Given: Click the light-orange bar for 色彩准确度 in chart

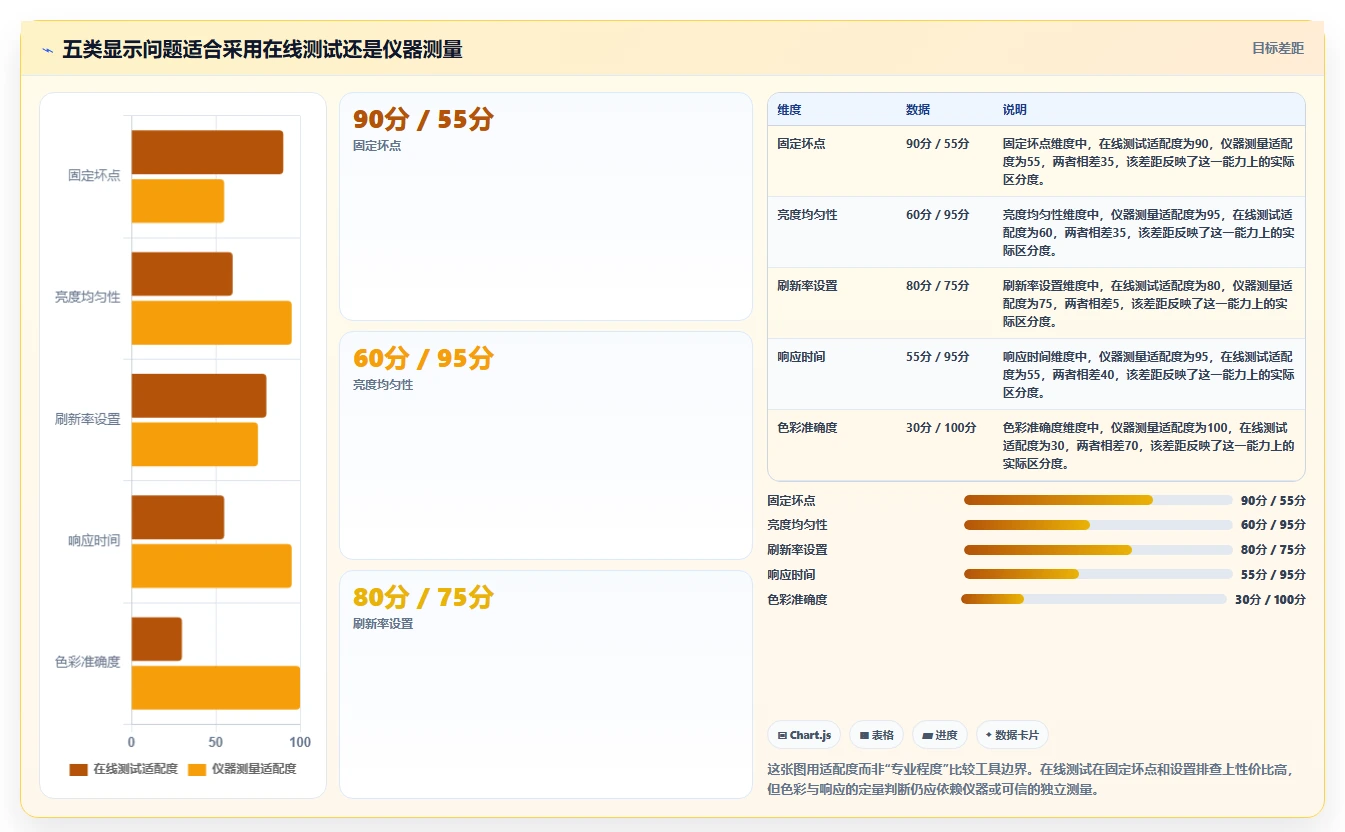Looking at the screenshot, I should click(216, 688).
